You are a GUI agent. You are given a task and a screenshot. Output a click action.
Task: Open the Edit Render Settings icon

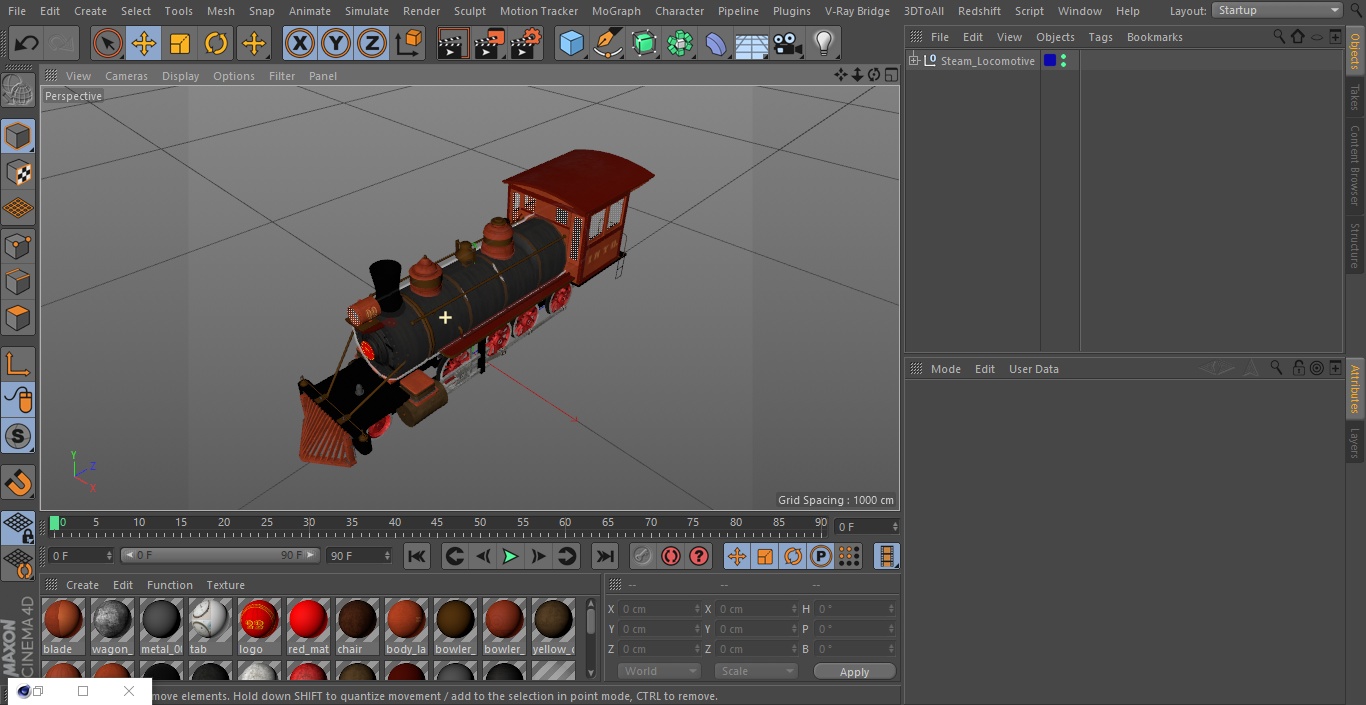(x=526, y=43)
